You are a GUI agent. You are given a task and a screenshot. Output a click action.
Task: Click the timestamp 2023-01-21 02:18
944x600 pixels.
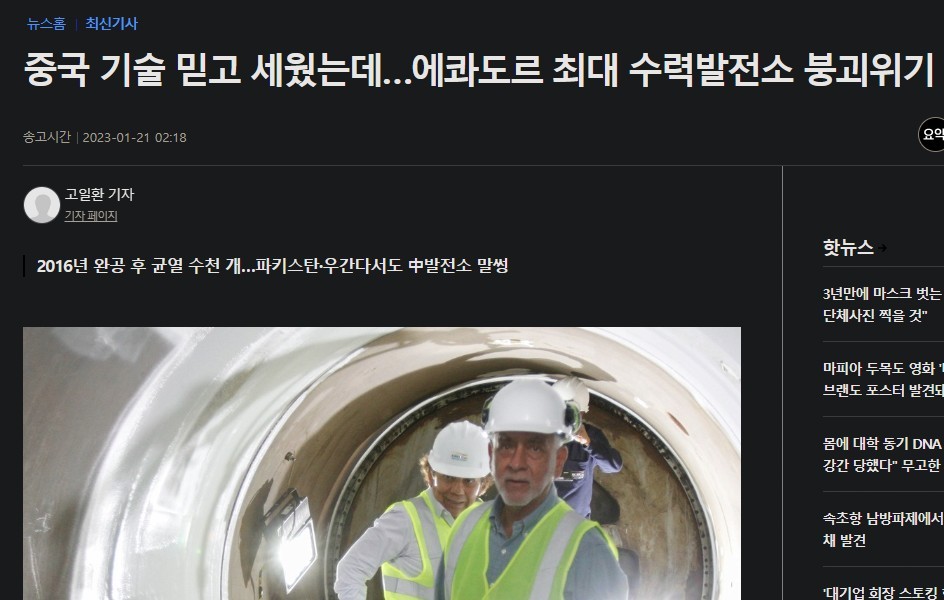pos(134,137)
